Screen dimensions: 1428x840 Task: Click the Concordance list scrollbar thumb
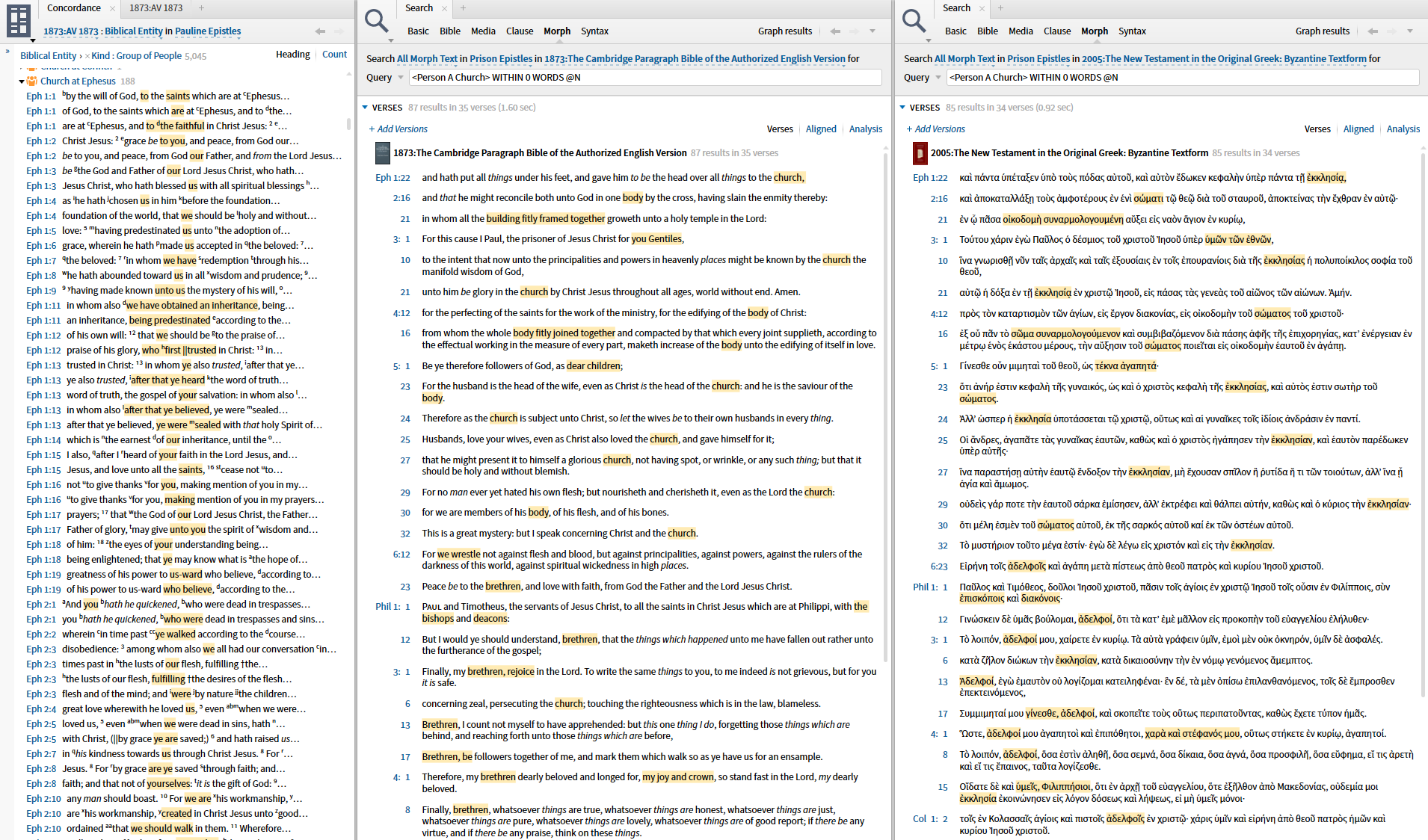[x=348, y=123]
